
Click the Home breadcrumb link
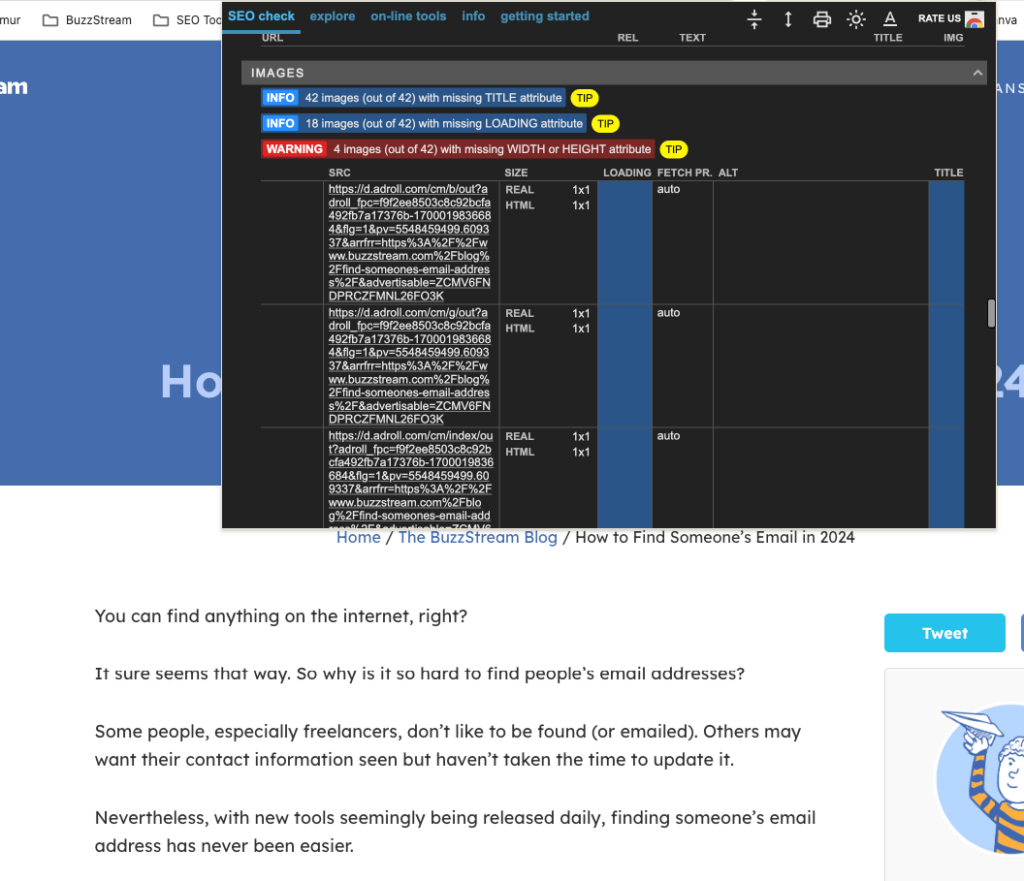pyautogui.click(x=358, y=537)
